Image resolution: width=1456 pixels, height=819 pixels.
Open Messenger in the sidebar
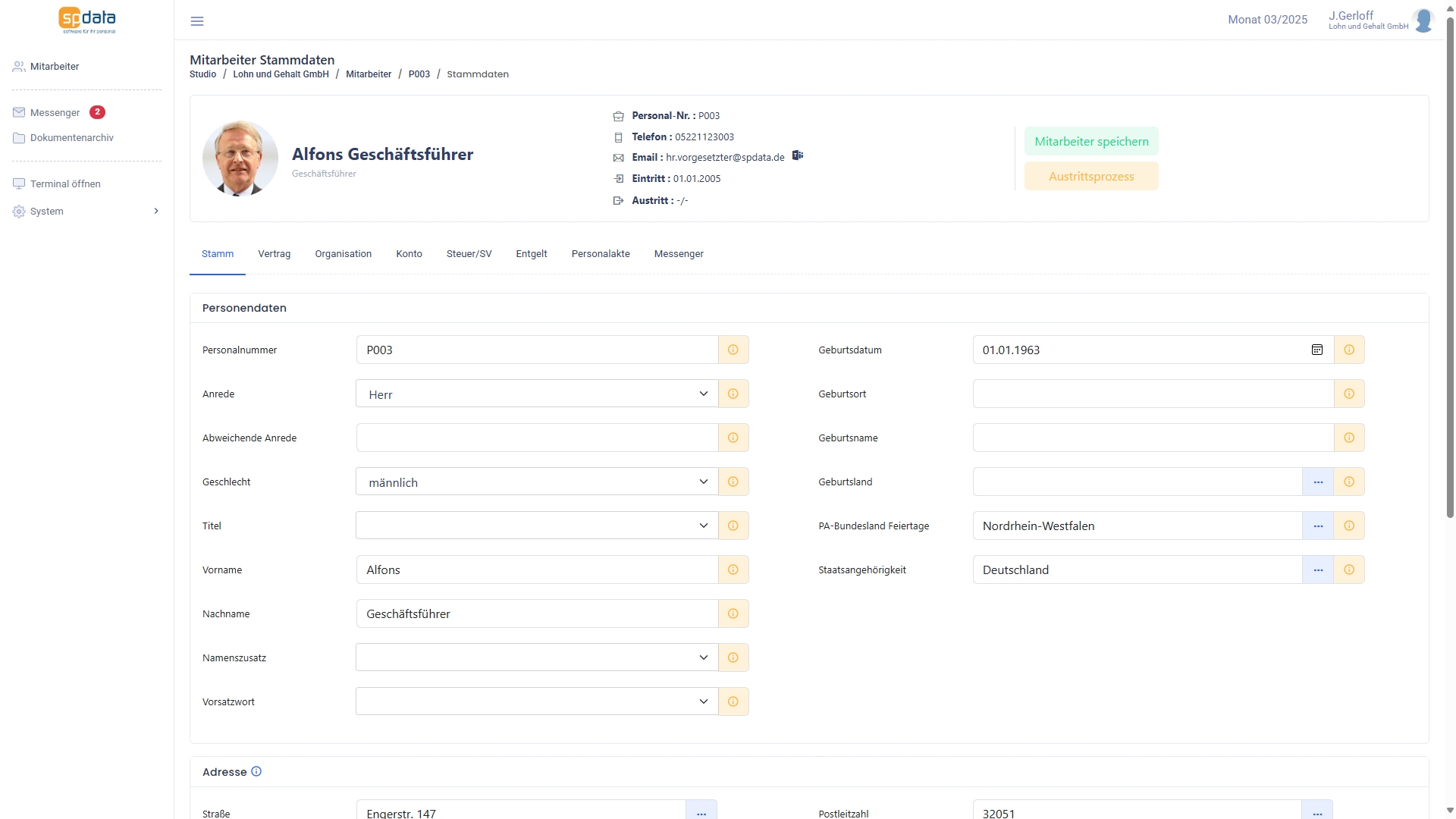coord(55,113)
